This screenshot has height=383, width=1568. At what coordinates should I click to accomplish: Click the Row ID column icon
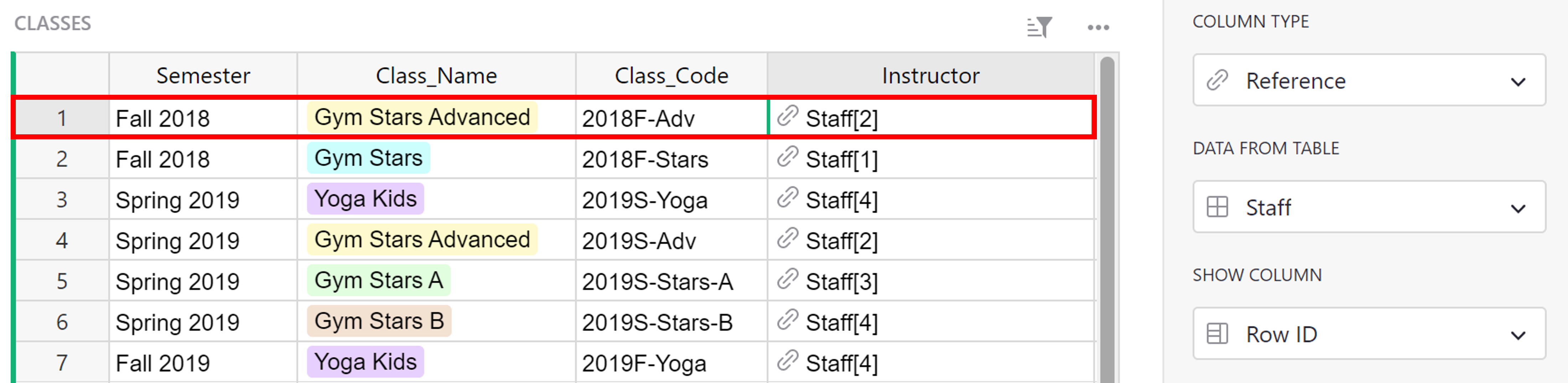click(x=1217, y=334)
